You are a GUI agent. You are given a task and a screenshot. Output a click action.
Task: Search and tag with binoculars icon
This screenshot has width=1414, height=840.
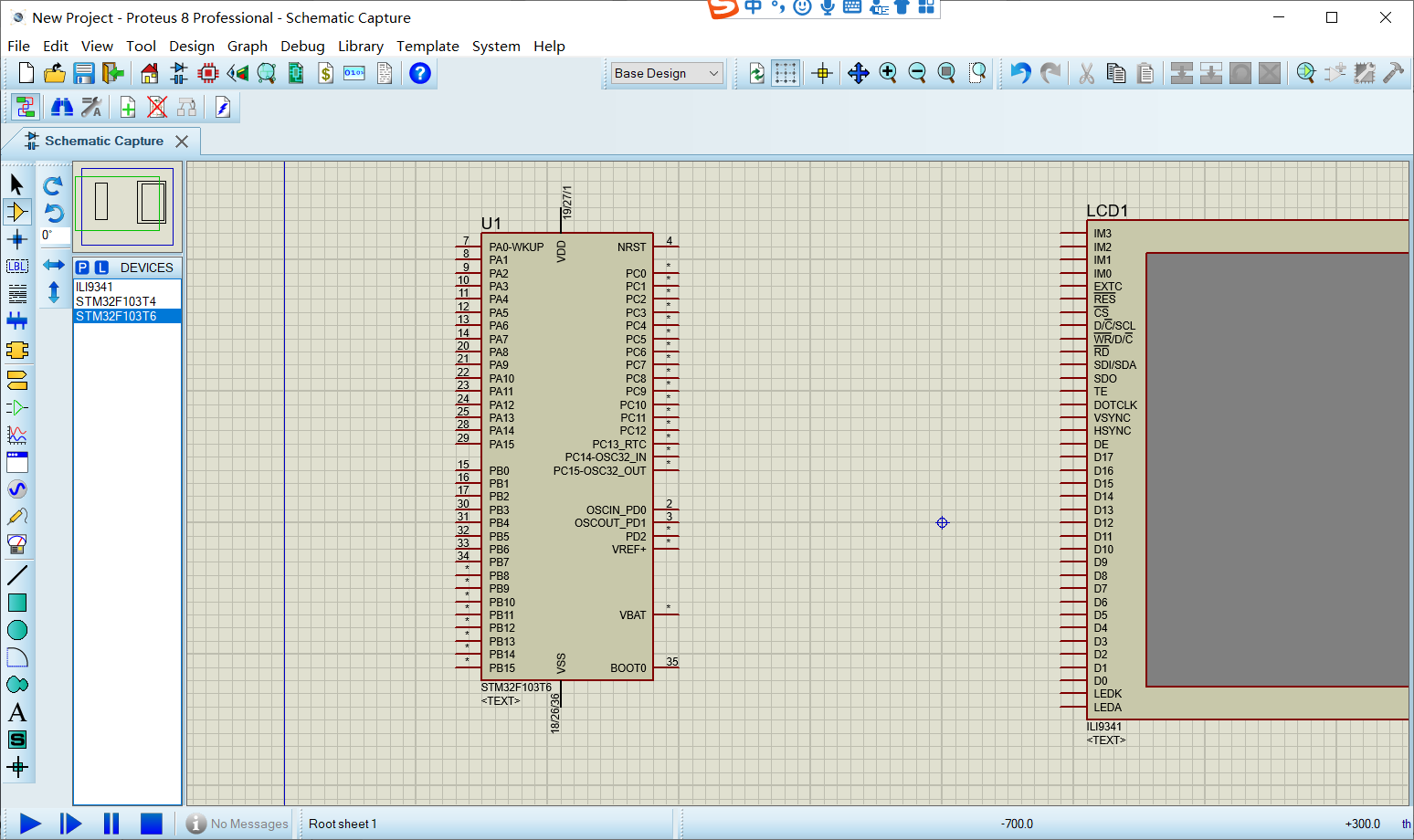[x=62, y=108]
